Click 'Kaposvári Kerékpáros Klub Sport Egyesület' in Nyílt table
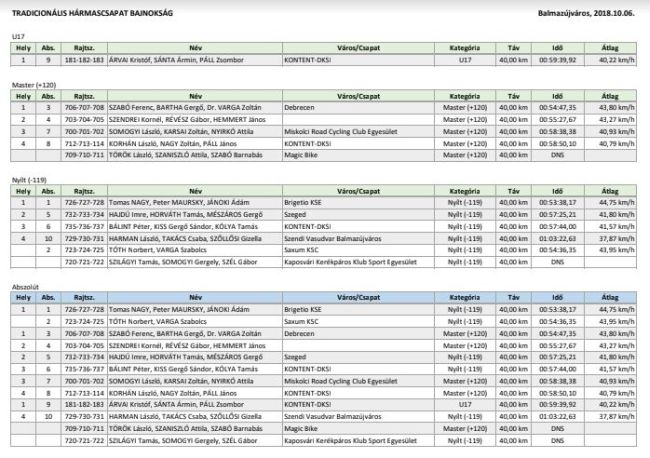The width and height of the screenshot is (650, 458). [x=350, y=262]
